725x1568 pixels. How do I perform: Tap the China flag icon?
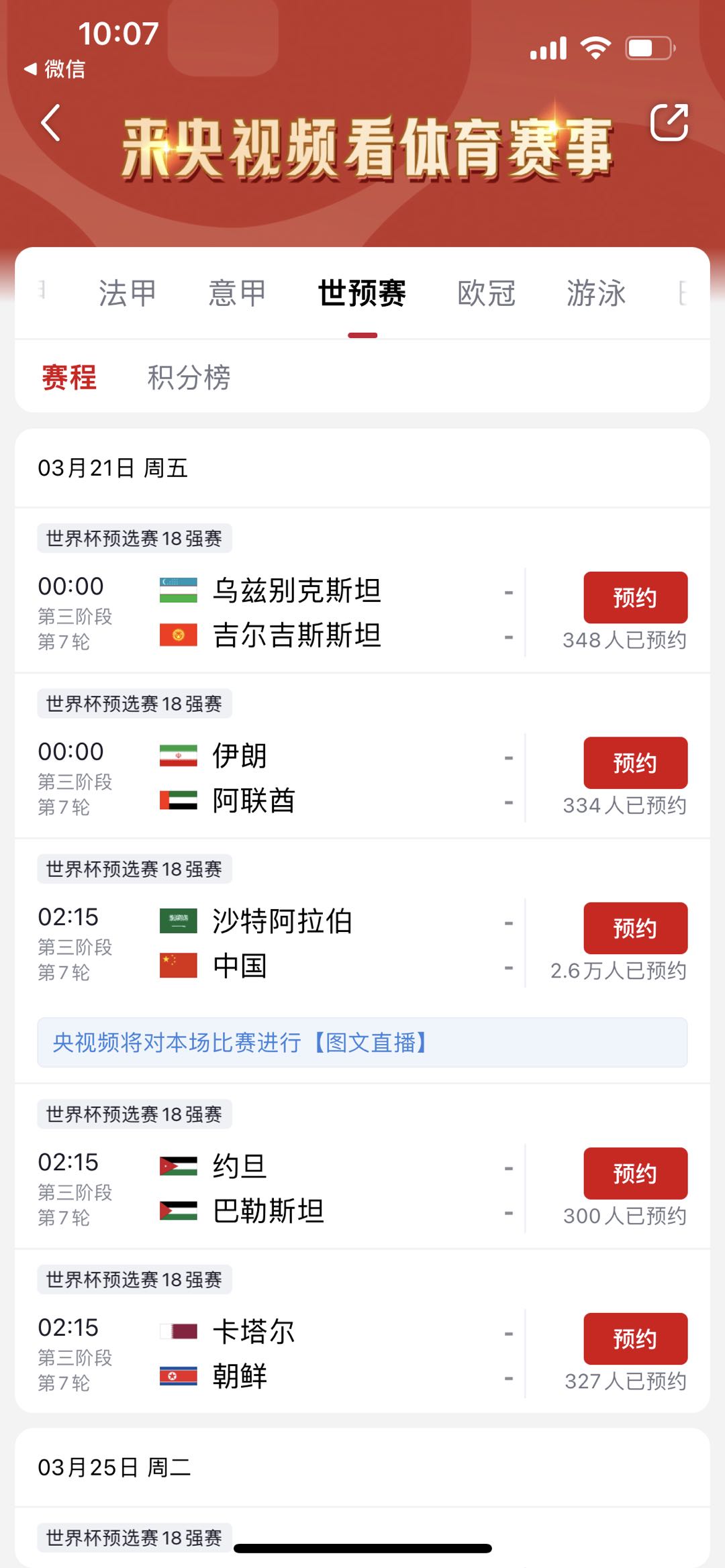coord(178,965)
